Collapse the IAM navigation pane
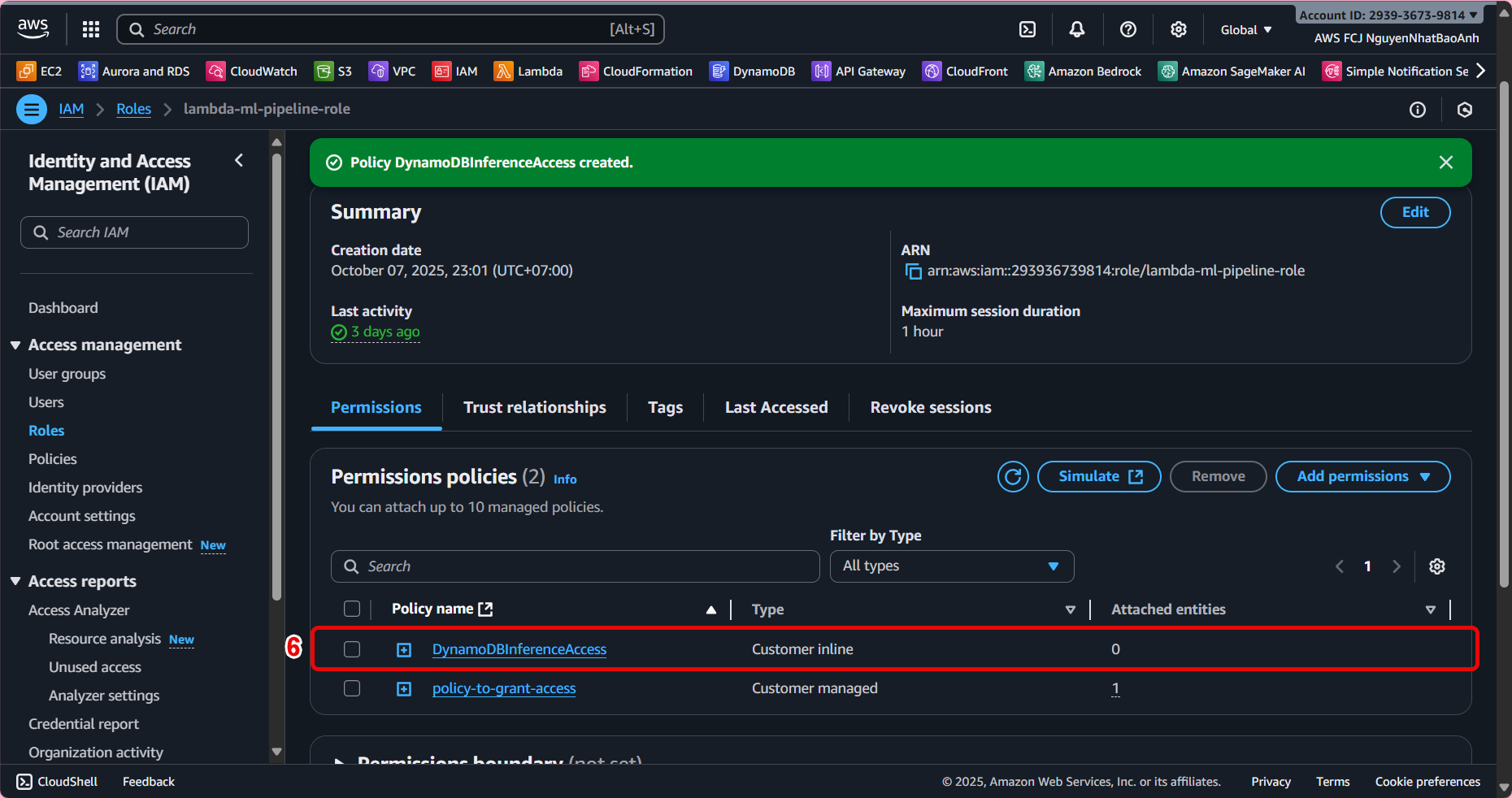The width and height of the screenshot is (1512, 798). pos(239,161)
